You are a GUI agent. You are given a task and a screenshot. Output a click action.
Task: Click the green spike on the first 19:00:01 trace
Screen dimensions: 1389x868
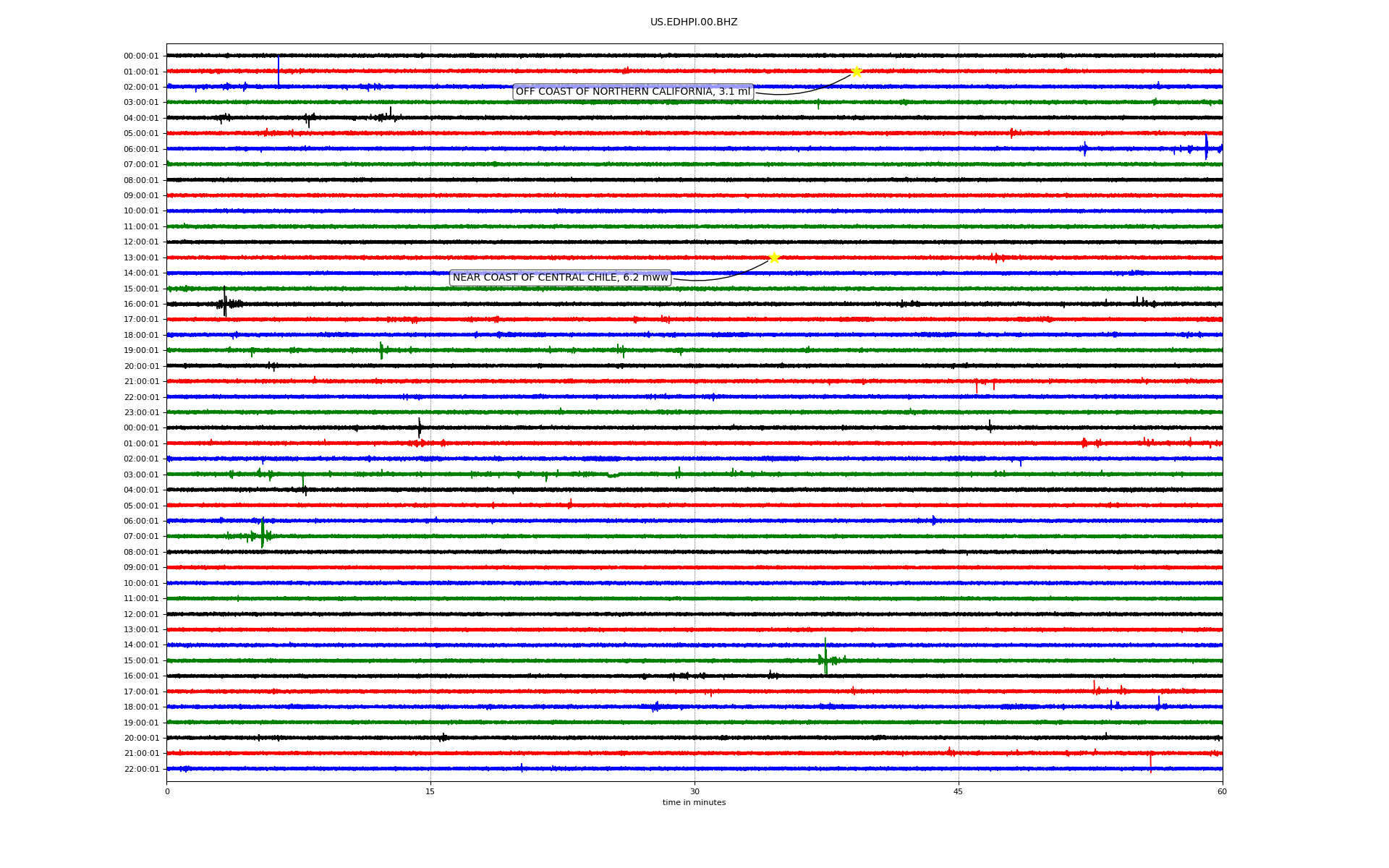[381, 350]
